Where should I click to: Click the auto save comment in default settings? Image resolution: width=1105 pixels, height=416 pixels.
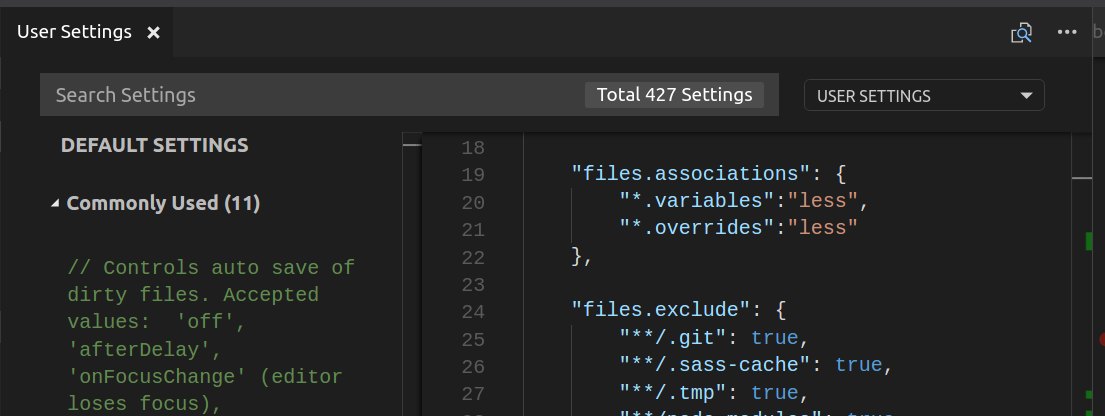click(211, 336)
